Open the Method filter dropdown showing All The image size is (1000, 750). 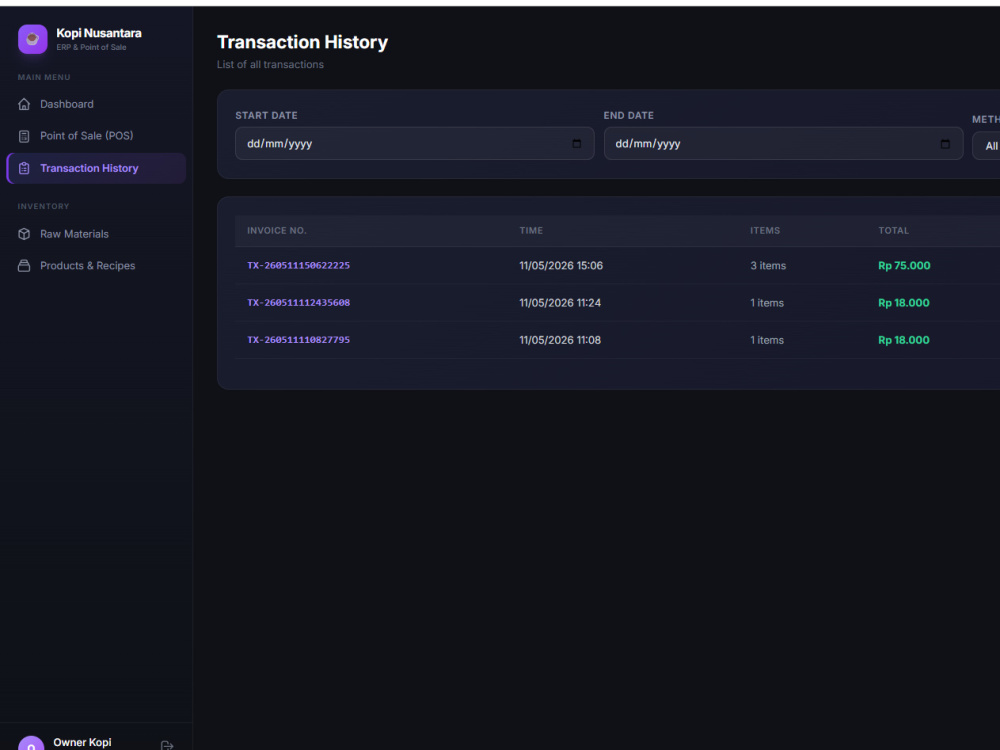[x=987, y=146]
